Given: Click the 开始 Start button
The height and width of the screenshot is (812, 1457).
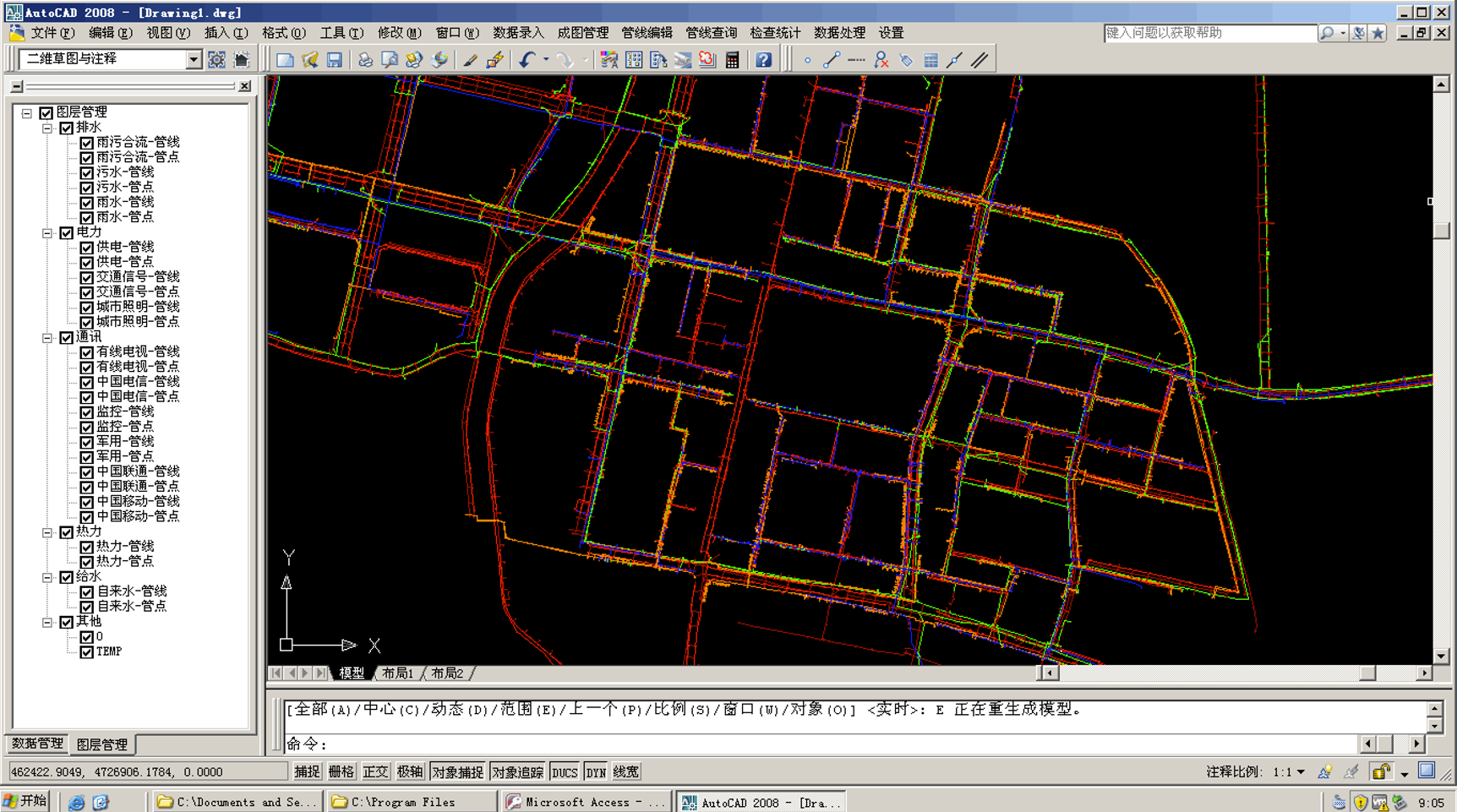Looking at the screenshot, I should [26, 801].
